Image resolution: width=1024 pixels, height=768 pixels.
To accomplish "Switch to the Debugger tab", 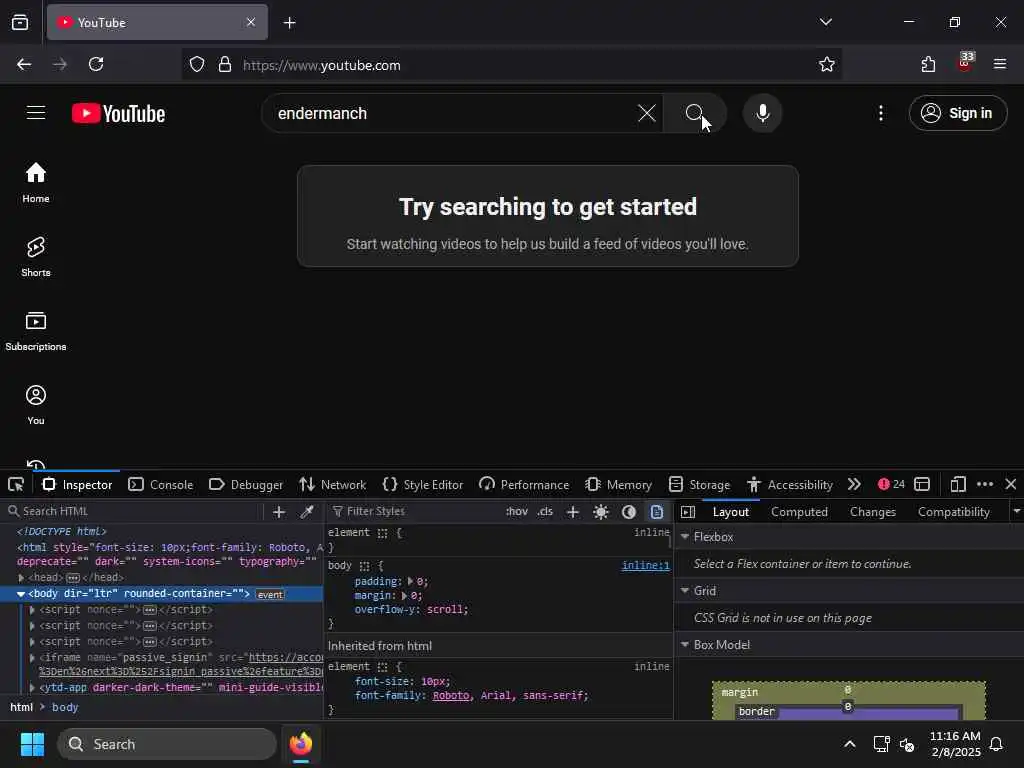I will point(246,485).
